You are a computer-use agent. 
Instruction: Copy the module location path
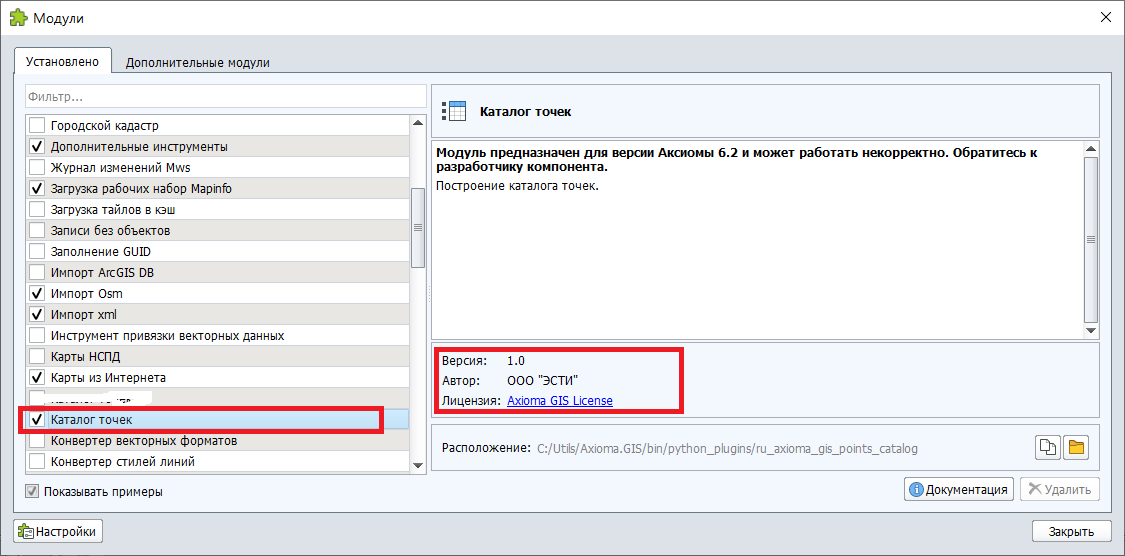[x=1047, y=448]
